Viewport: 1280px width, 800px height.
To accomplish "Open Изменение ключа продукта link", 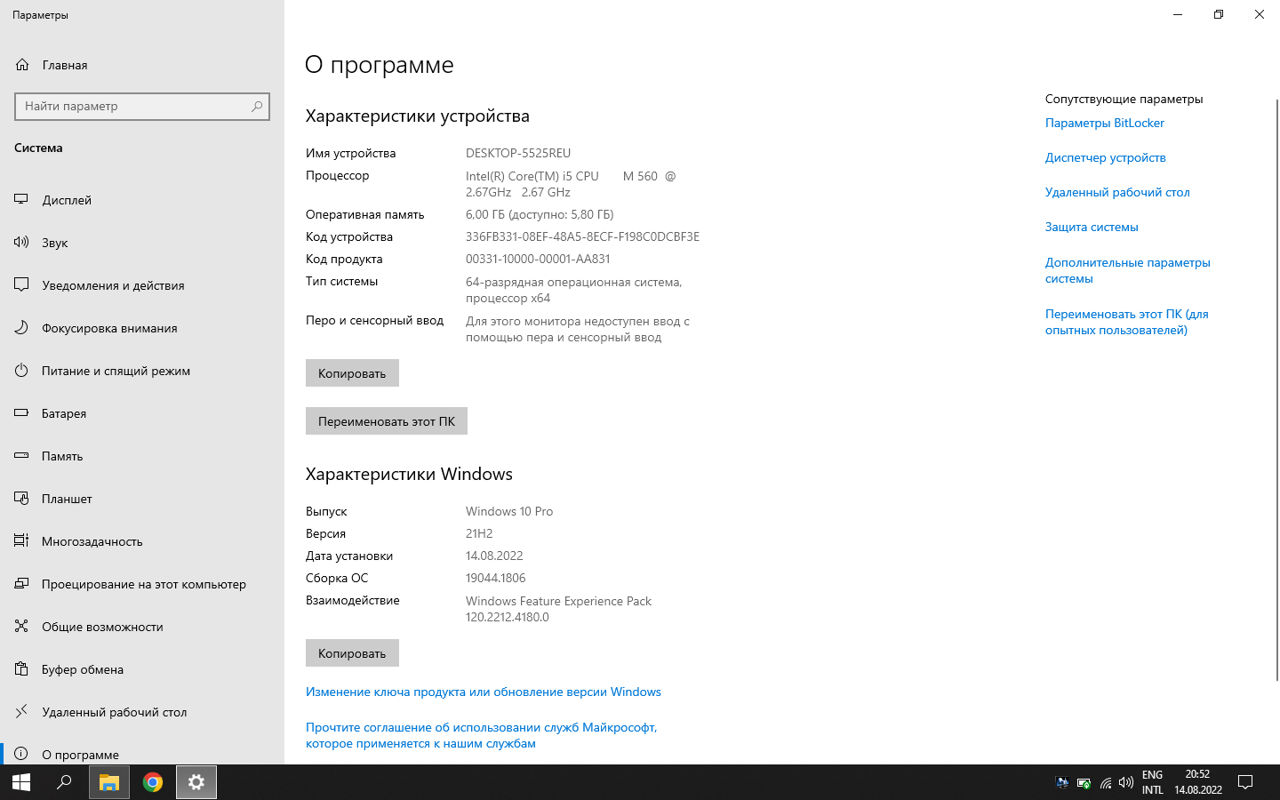I will coord(483,692).
